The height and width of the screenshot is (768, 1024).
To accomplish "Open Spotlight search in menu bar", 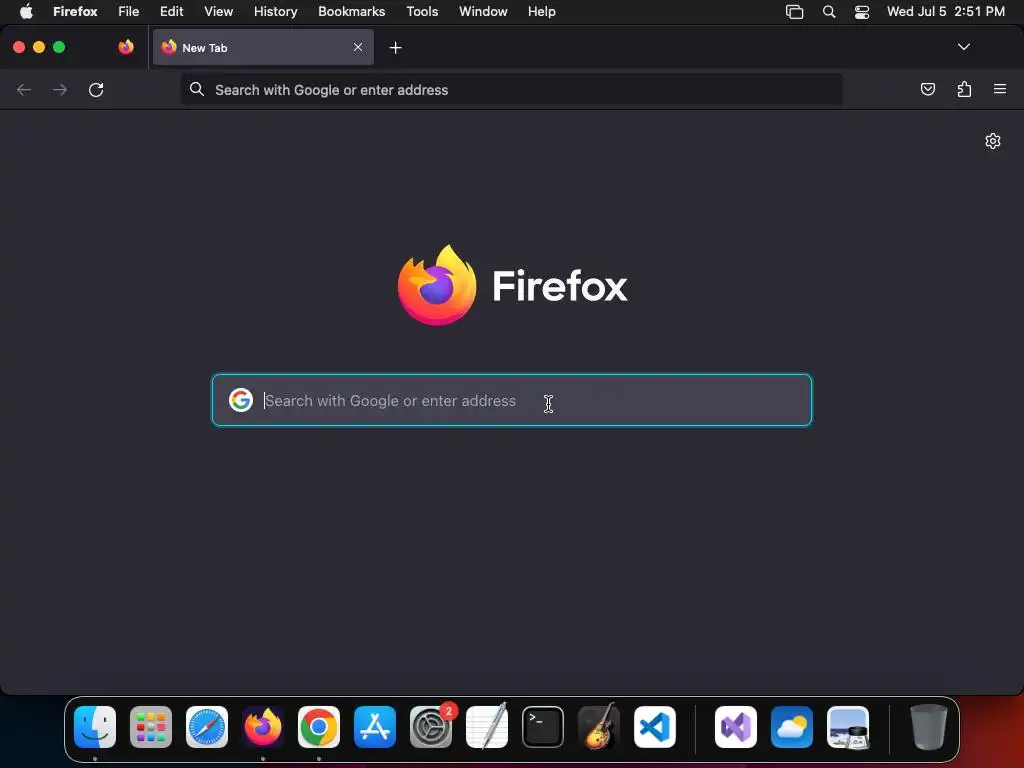I will coord(829,12).
